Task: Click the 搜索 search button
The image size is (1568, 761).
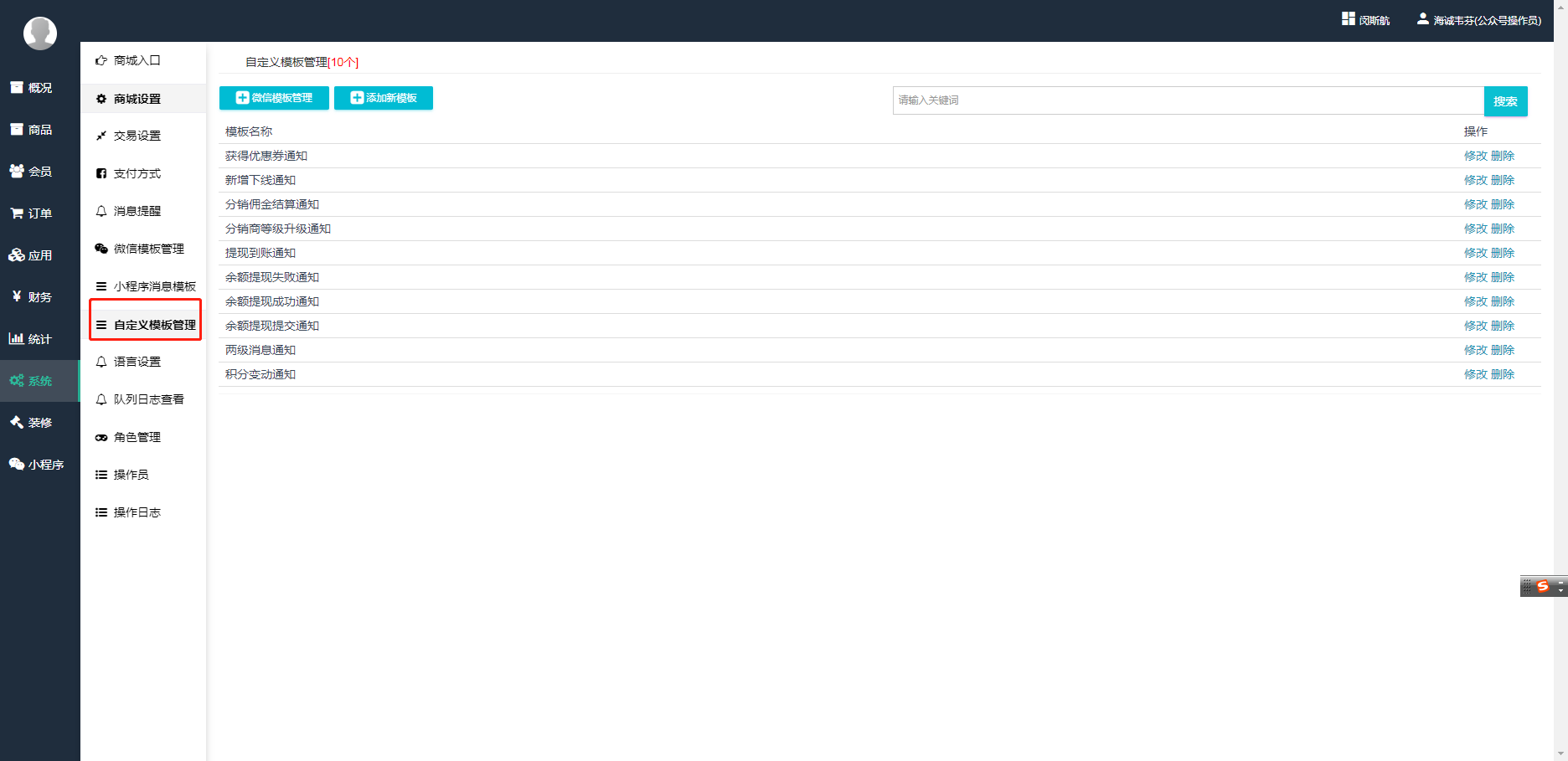Action: [x=1505, y=101]
